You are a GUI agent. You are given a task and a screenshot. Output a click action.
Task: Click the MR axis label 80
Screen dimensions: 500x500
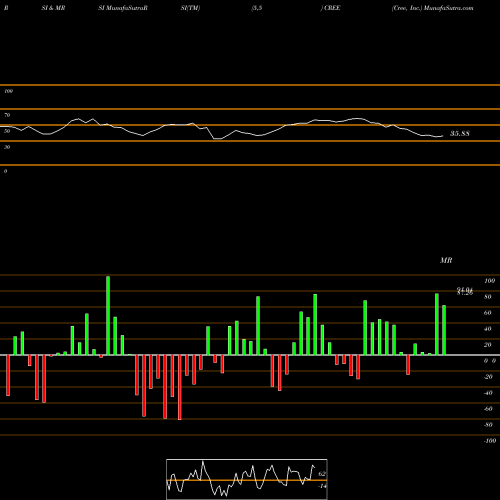488,297
